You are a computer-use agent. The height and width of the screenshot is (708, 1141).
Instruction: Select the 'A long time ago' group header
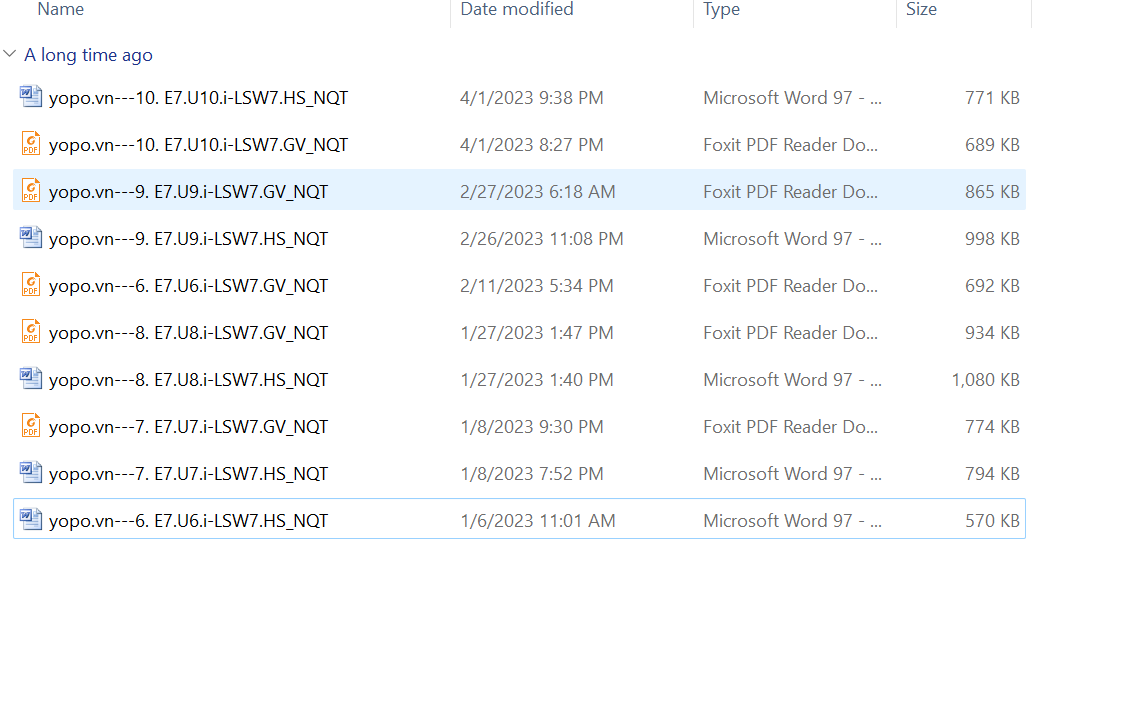point(88,55)
